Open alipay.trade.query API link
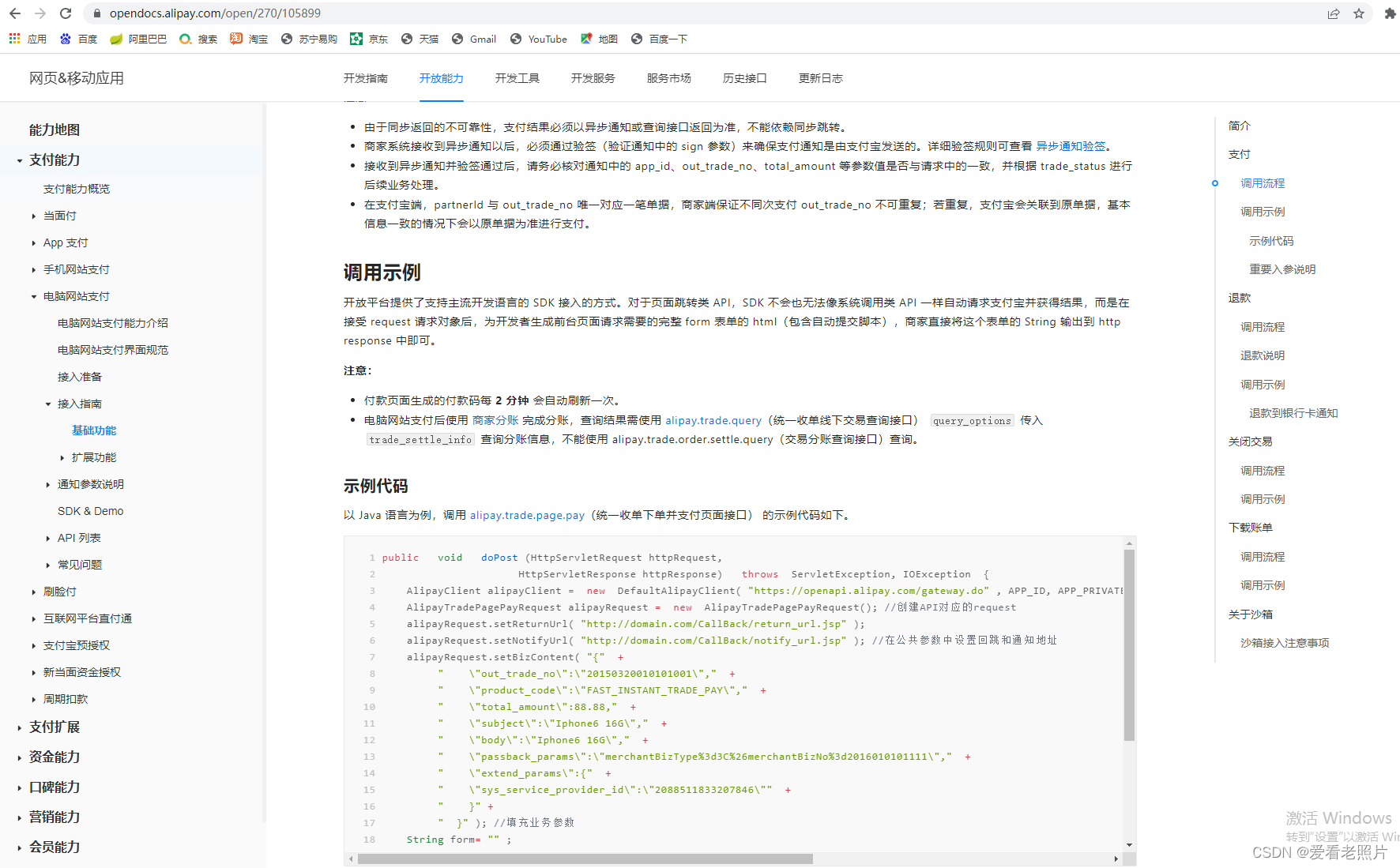 (713, 420)
